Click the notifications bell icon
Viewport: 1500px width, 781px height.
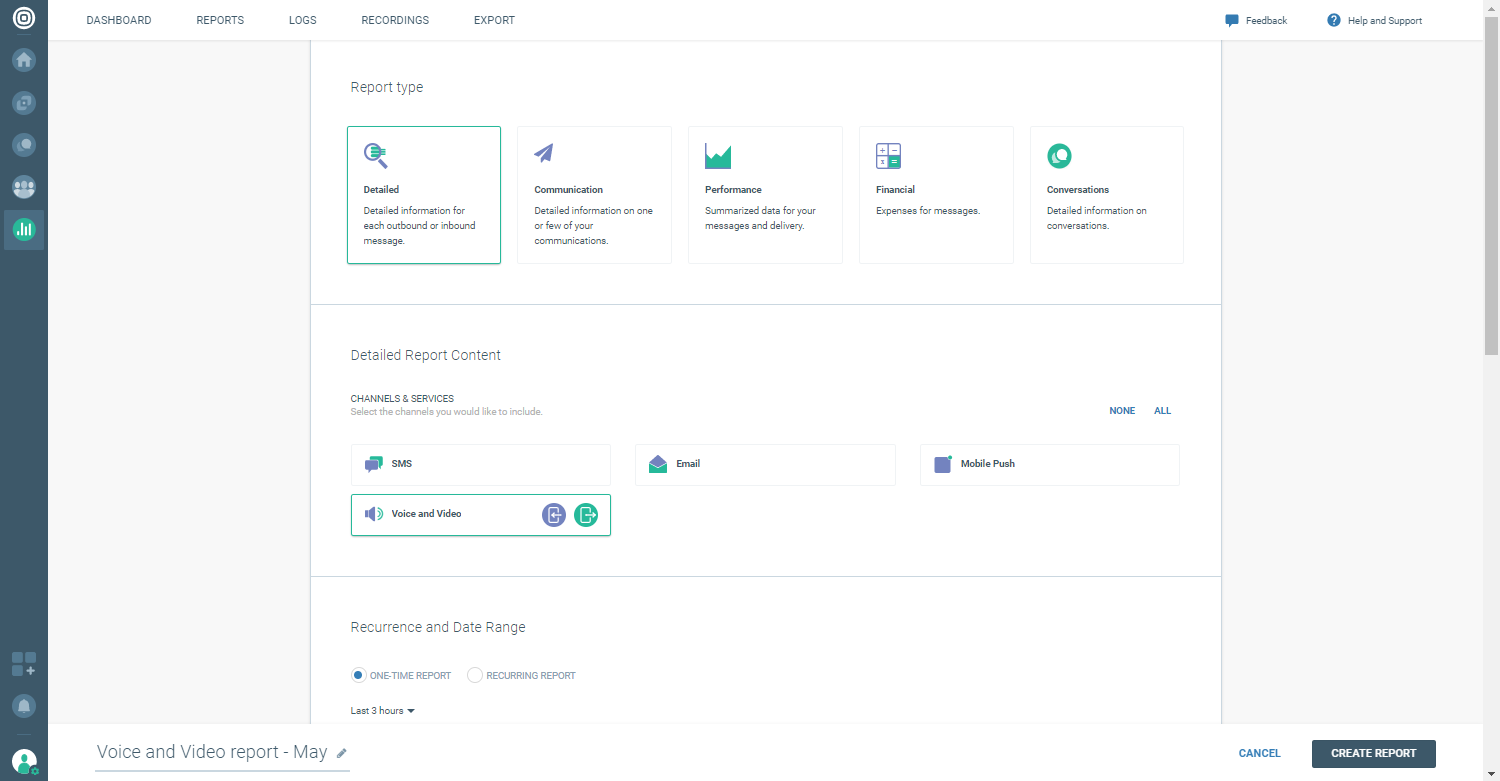click(24, 706)
